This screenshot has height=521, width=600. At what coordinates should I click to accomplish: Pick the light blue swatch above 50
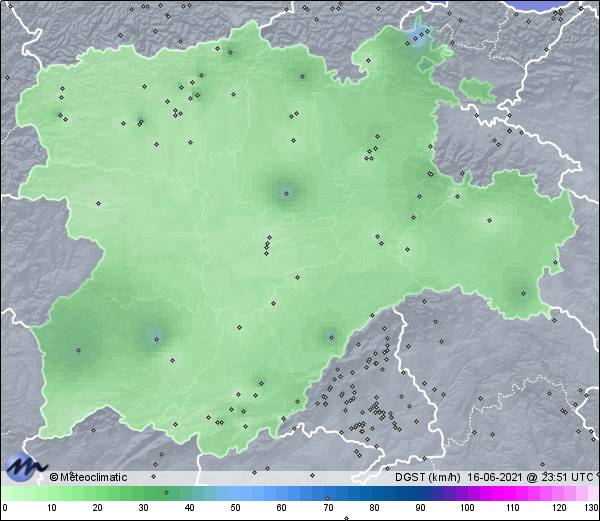pyautogui.click(x=235, y=493)
